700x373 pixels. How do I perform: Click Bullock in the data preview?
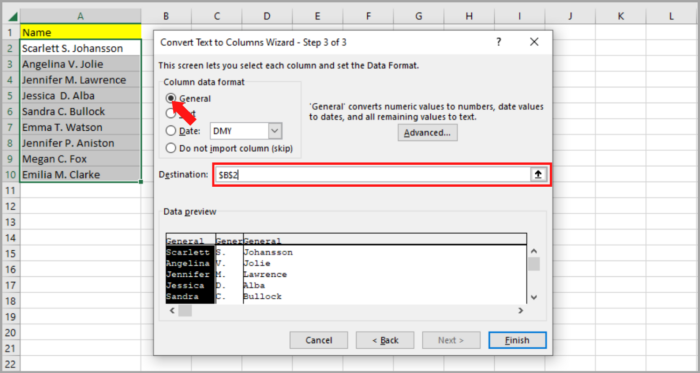[x=262, y=296]
